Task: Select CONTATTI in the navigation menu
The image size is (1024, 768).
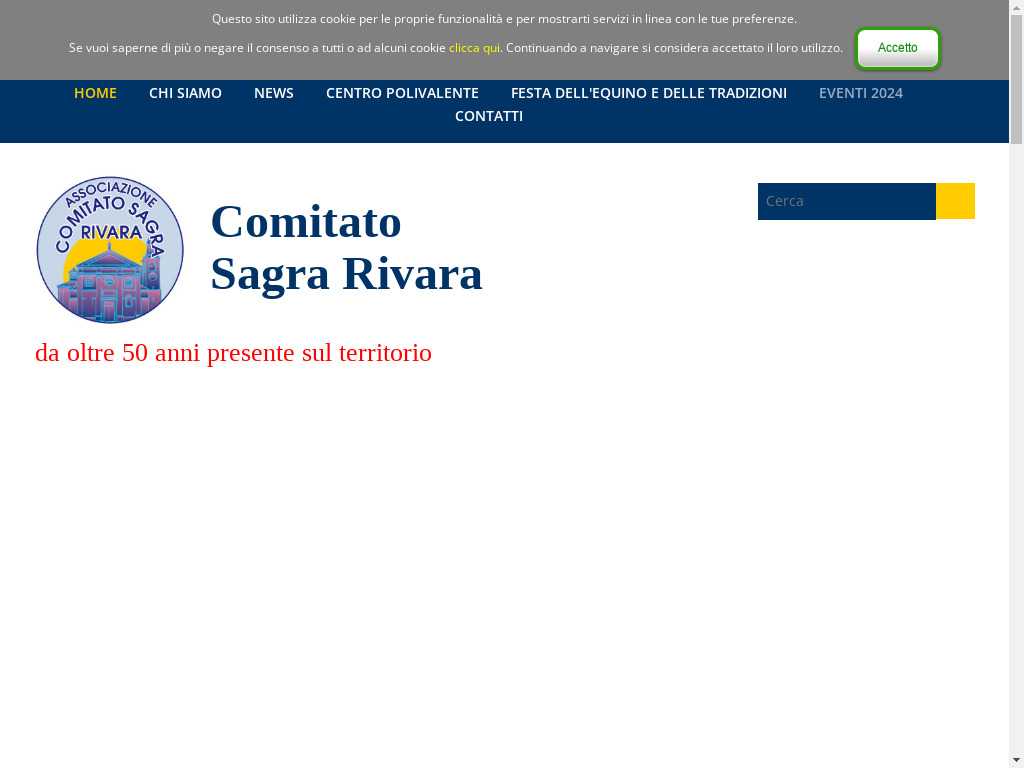Action: (488, 116)
